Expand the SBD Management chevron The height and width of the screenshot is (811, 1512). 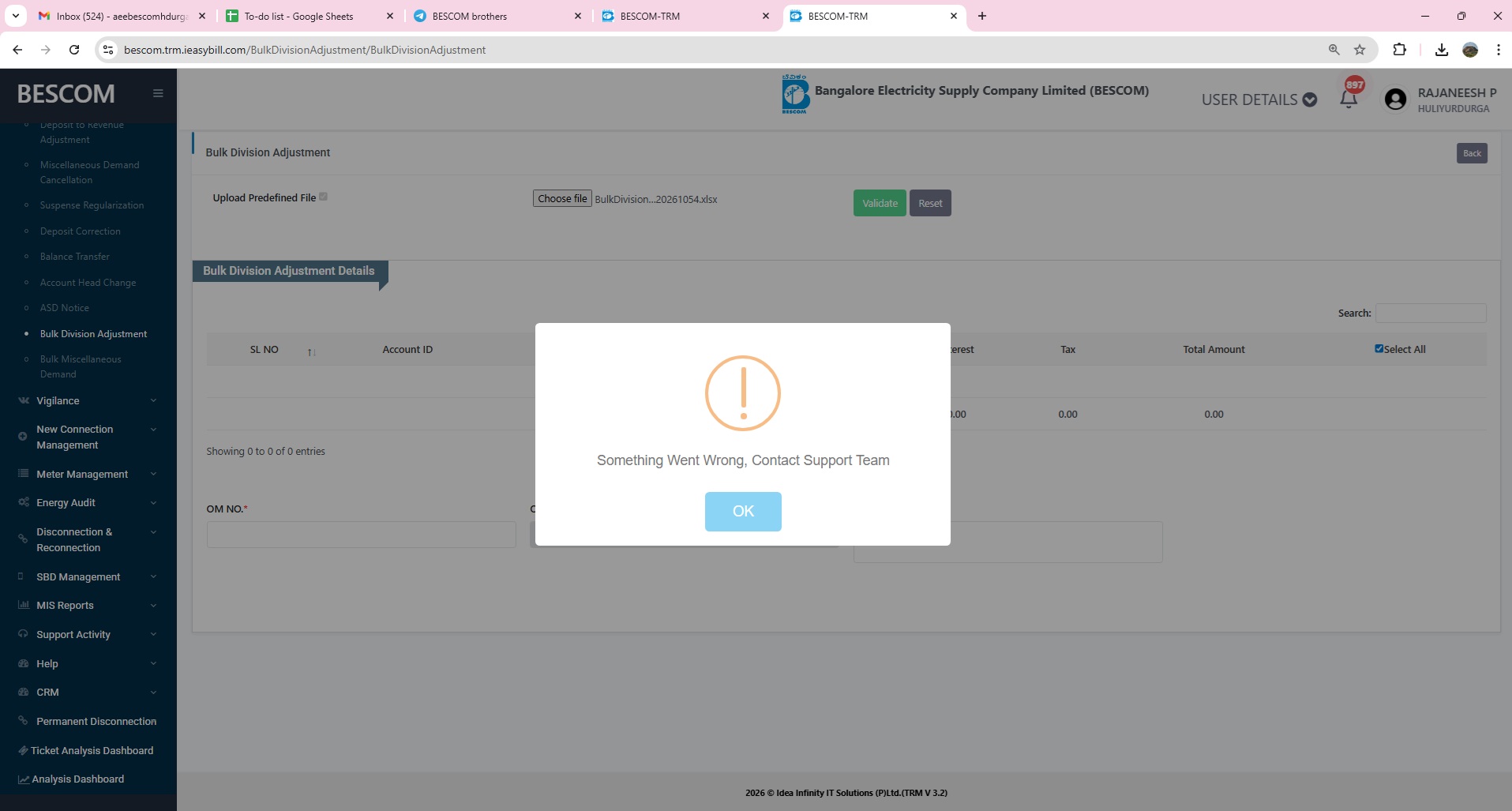coord(153,576)
